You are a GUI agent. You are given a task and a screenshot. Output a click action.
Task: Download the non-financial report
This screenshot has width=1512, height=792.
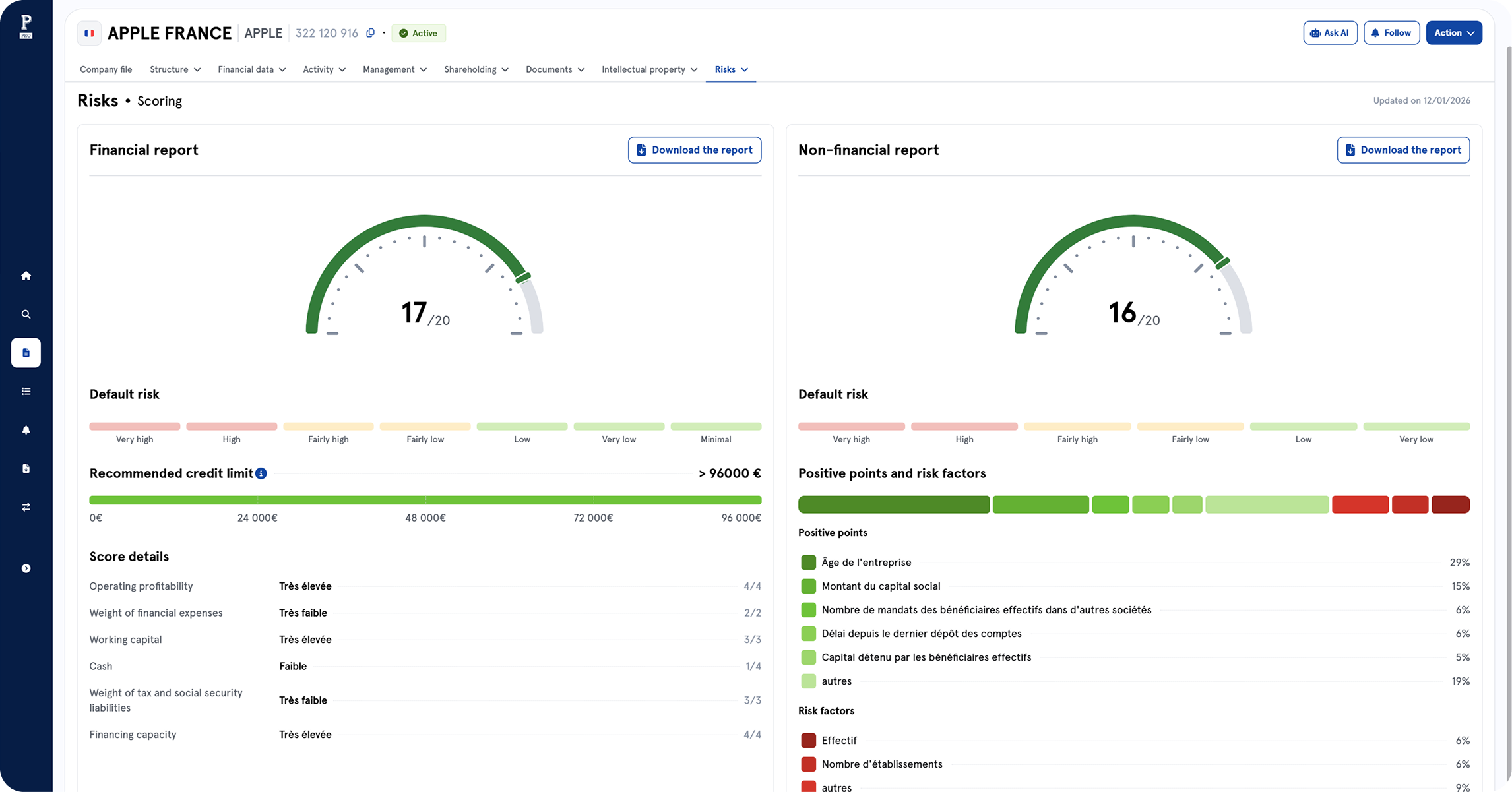pyautogui.click(x=1402, y=150)
